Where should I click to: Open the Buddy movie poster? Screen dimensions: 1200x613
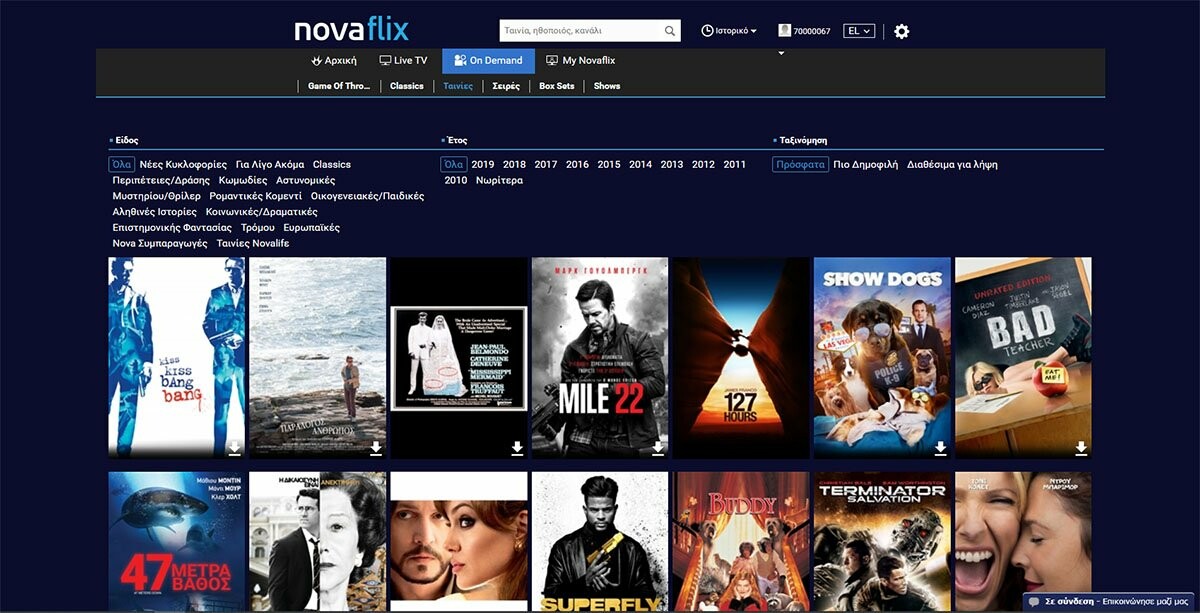coord(740,542)
